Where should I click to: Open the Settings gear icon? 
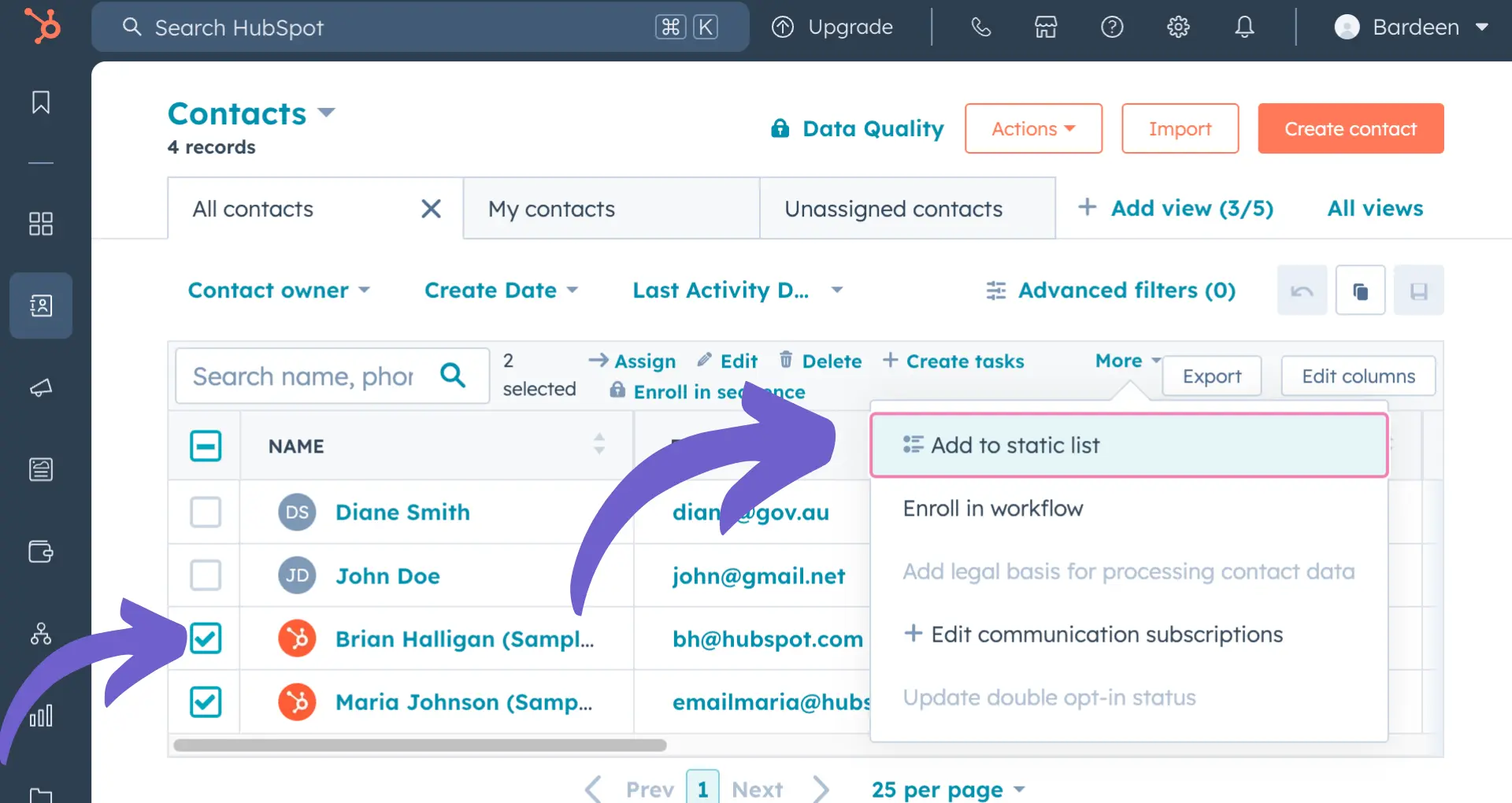(1178, 27)
